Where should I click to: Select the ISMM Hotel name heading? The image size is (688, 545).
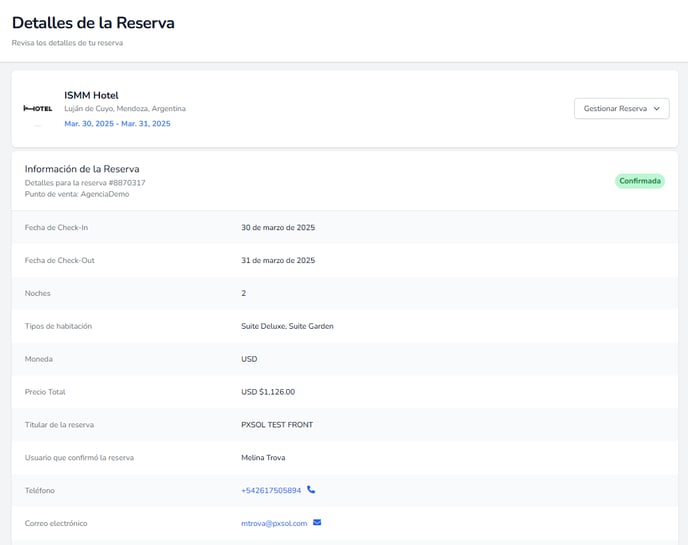91,95
